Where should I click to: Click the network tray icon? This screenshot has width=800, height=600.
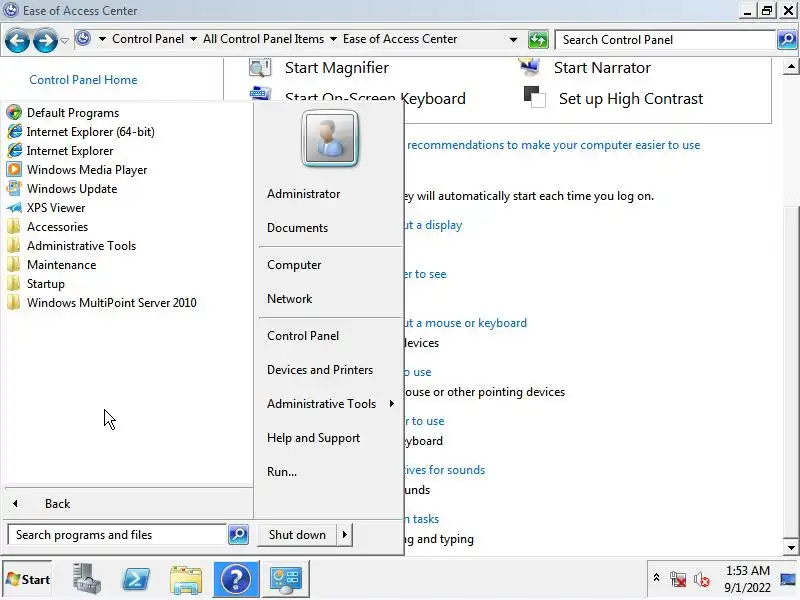[678, 579]
